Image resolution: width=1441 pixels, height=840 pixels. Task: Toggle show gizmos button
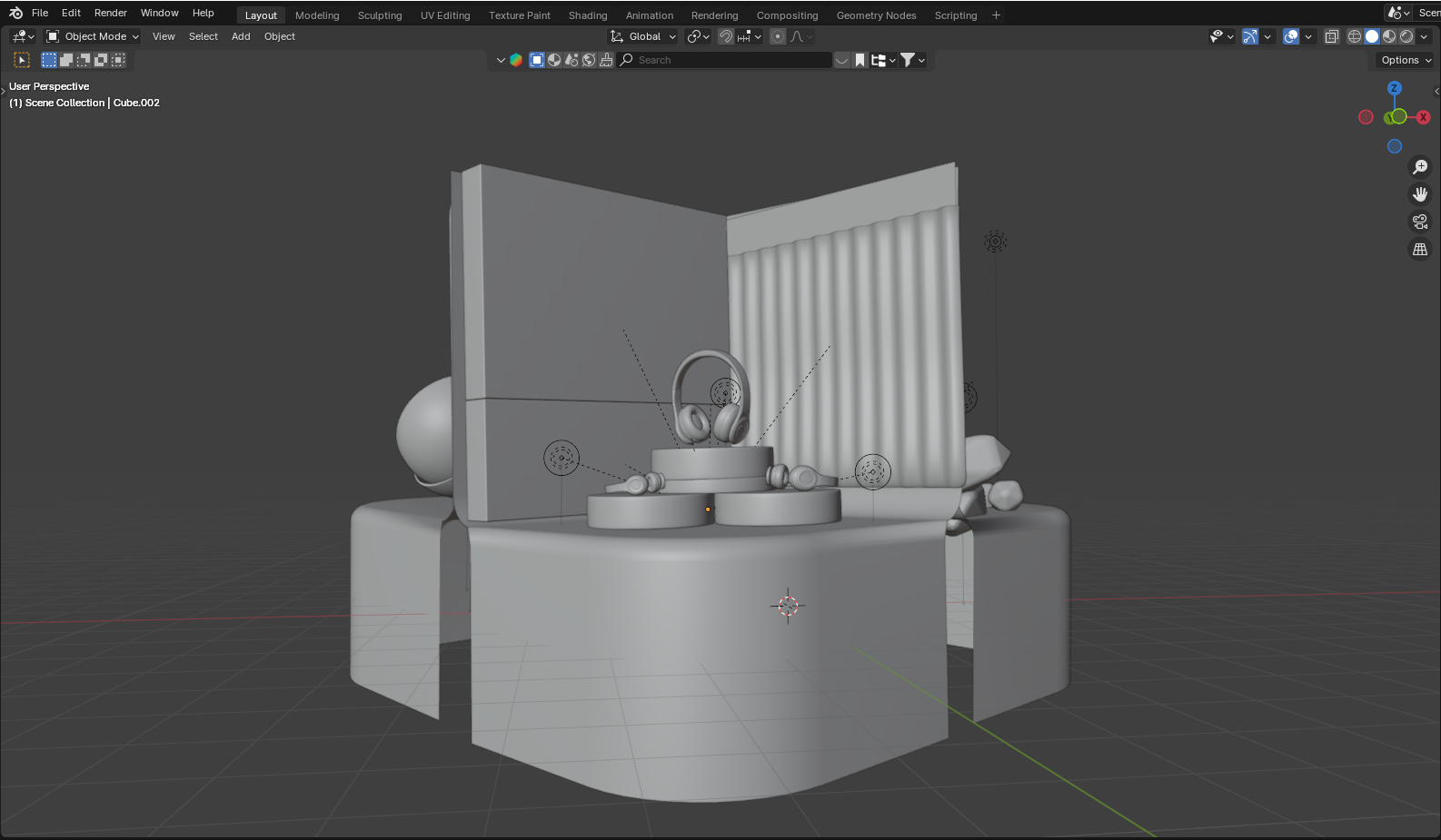(1250, 36)
